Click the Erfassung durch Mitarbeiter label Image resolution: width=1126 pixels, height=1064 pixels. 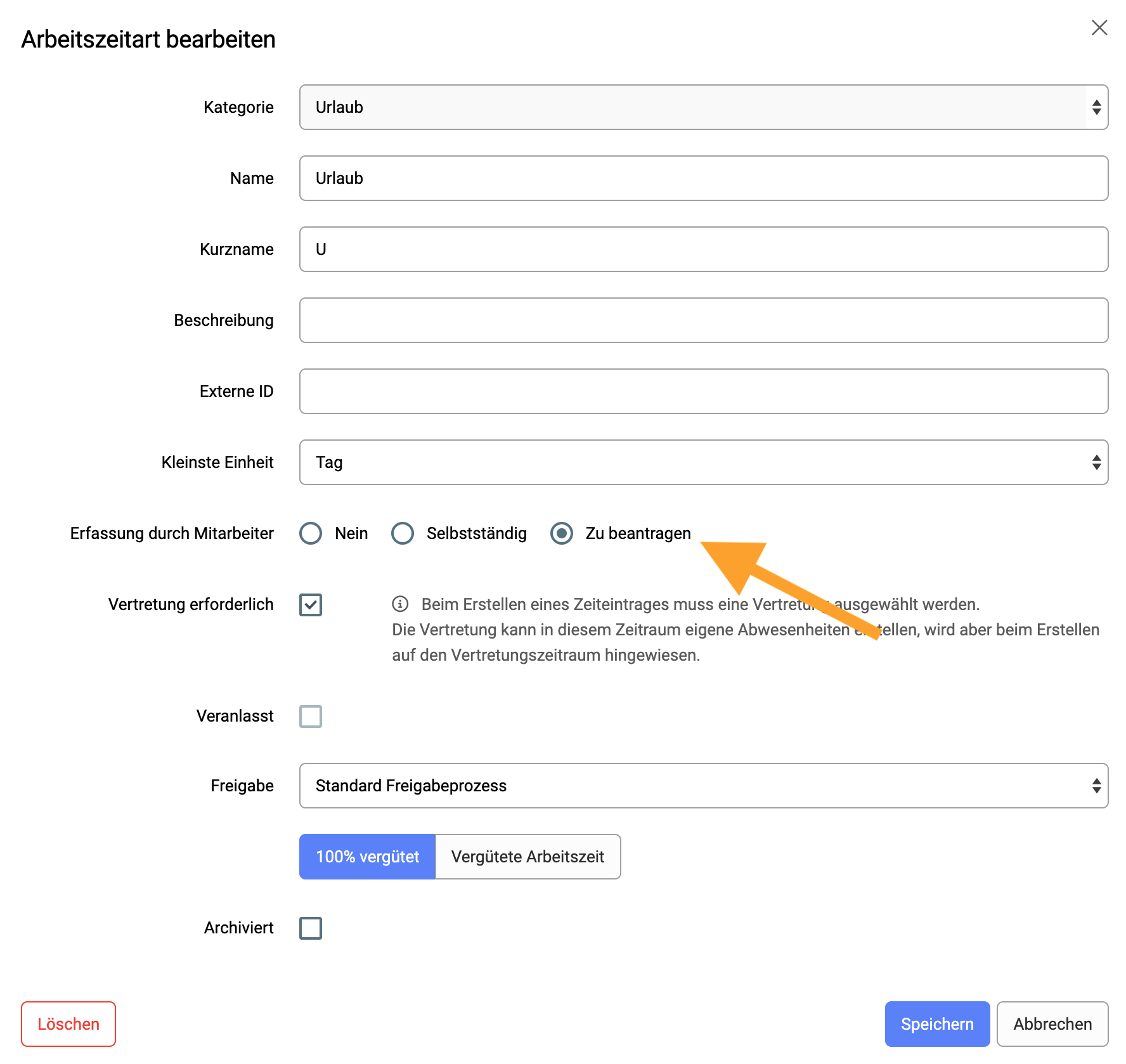click(172, 533)
